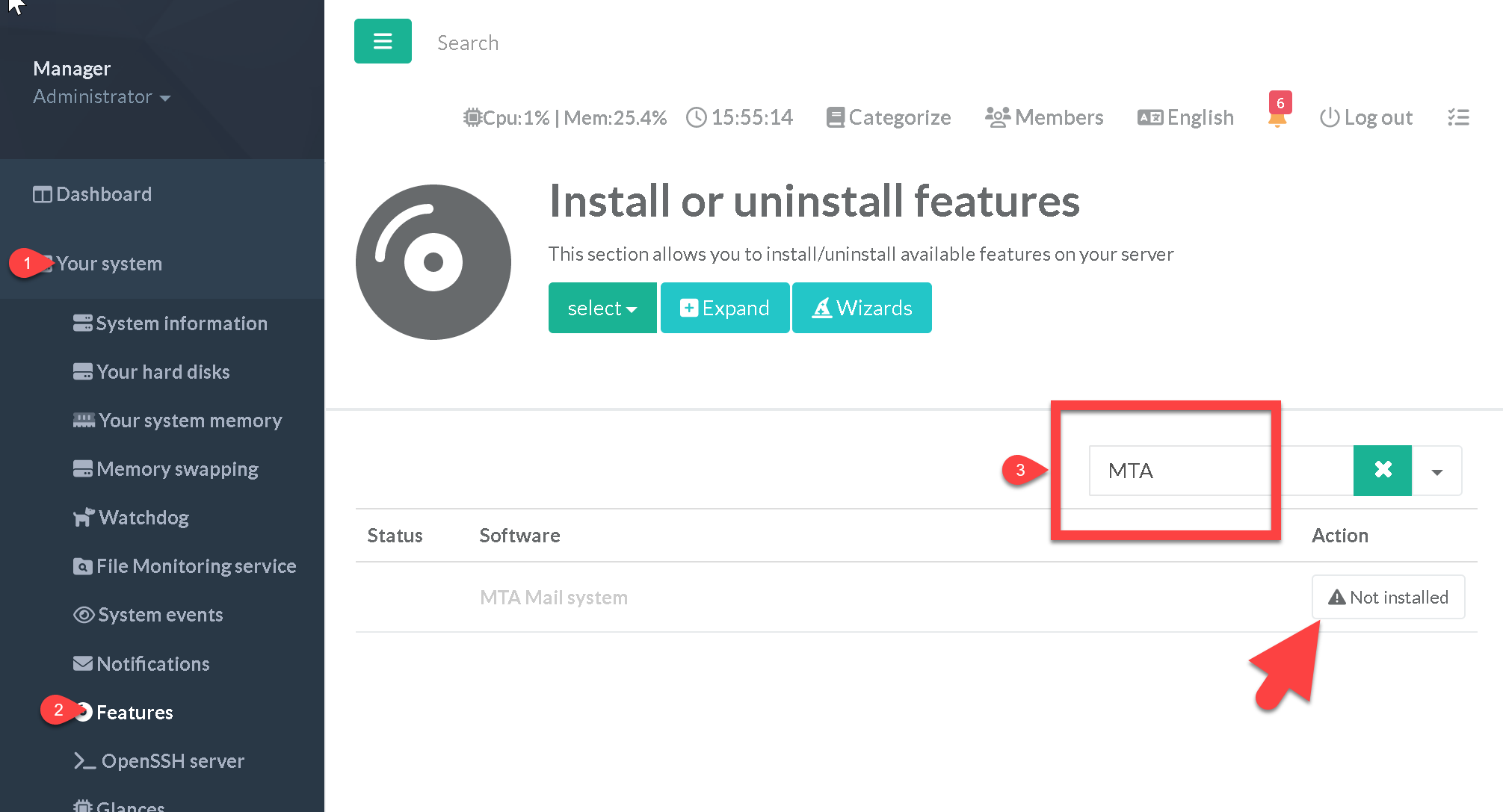Click the CPU and memory status indicator
The image size is (1503, 812).
(565, 117)
